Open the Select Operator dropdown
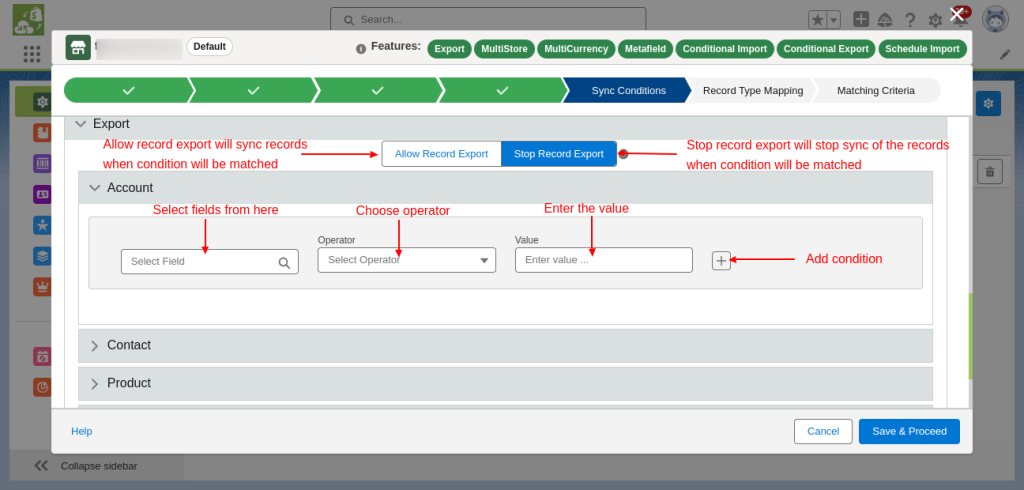This screenshot has height=490, width=1024. [407, 260]
